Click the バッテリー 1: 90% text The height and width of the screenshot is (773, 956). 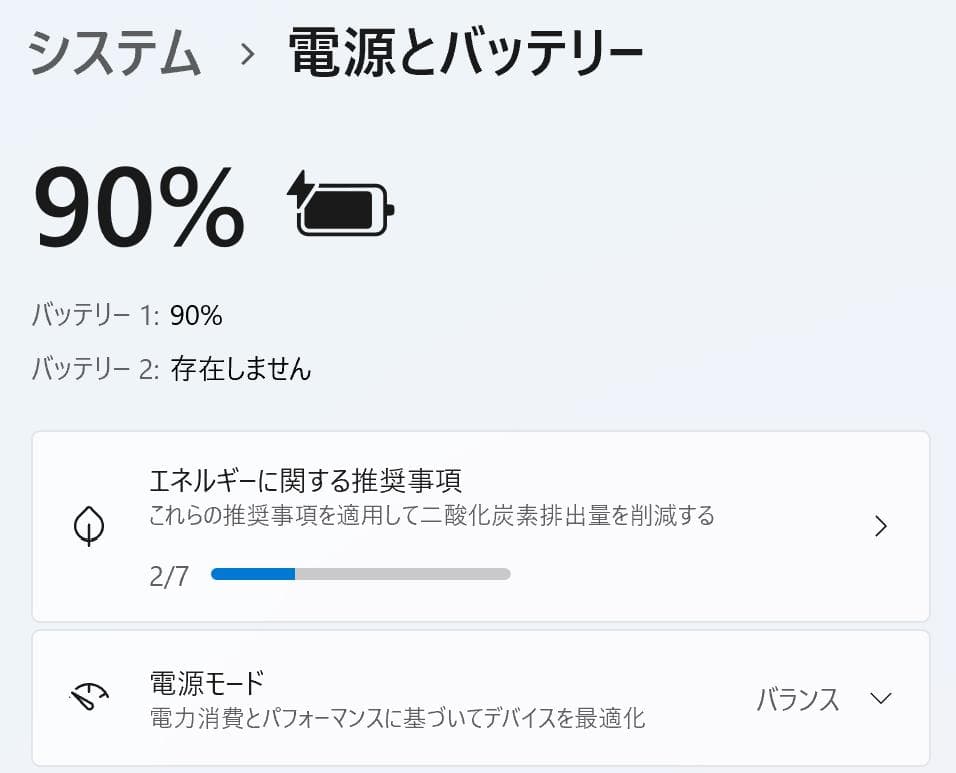click(x=127, y=314)
